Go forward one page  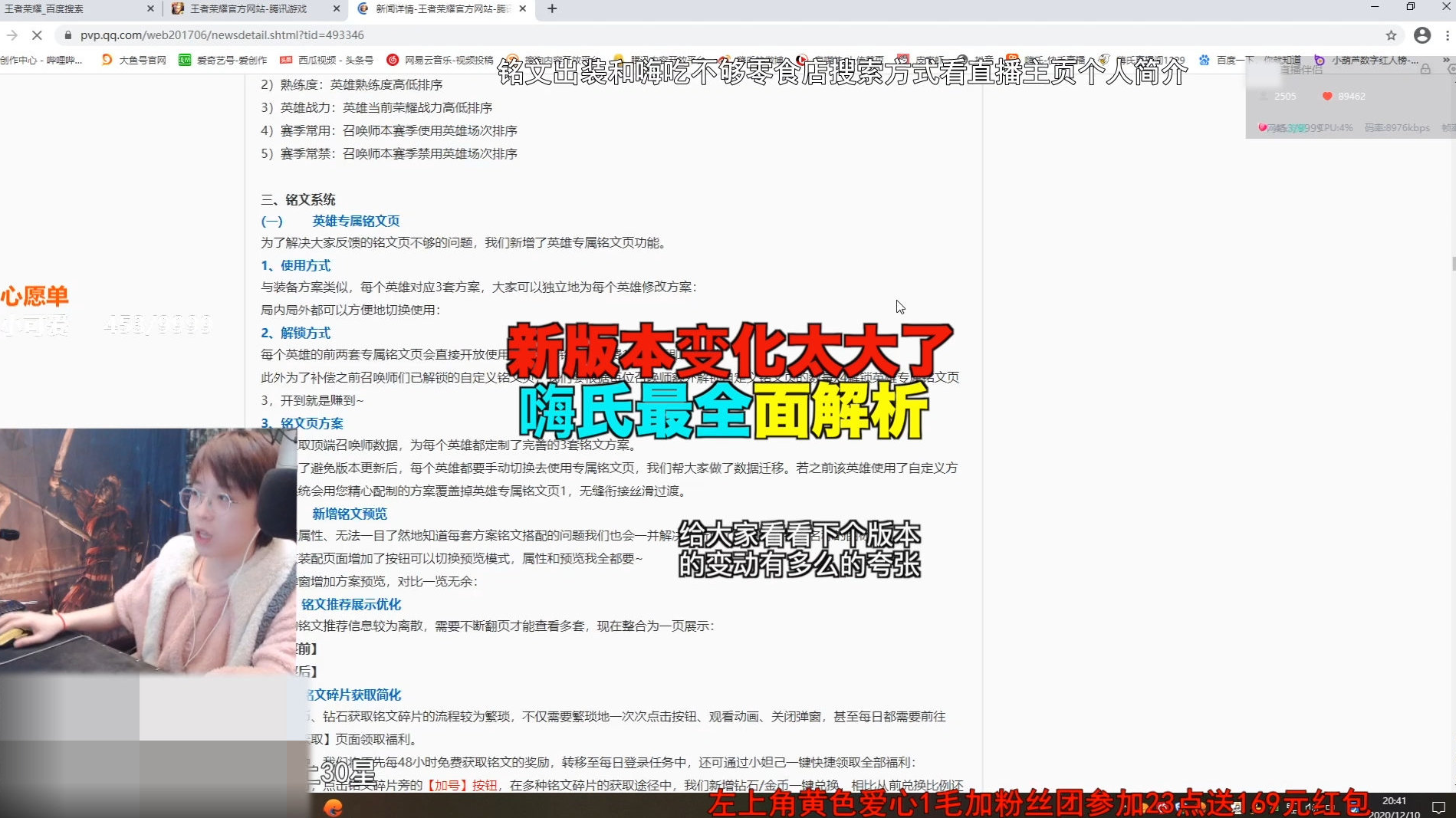12,35
